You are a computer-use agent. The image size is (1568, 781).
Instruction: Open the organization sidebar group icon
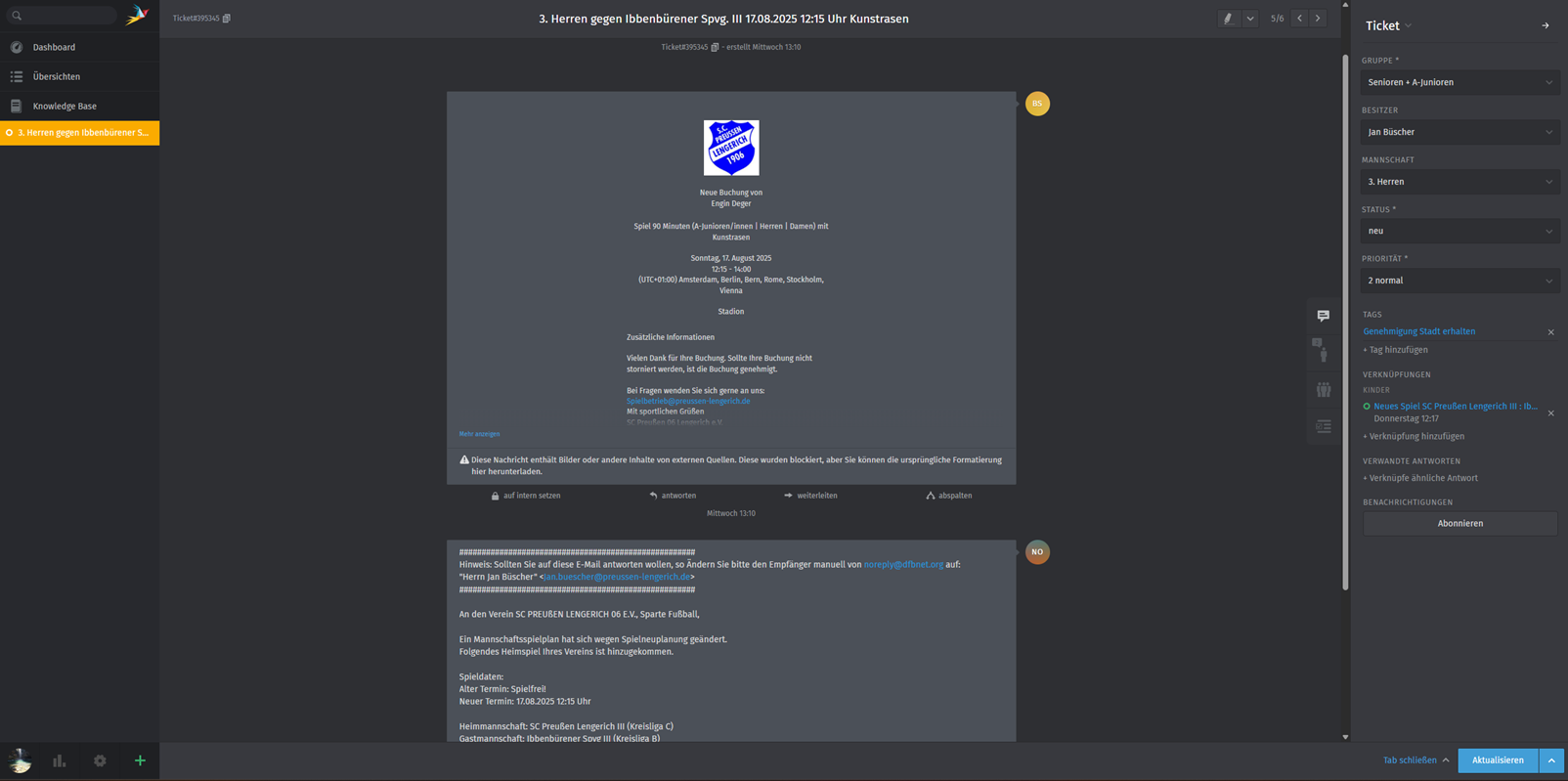1323,390
